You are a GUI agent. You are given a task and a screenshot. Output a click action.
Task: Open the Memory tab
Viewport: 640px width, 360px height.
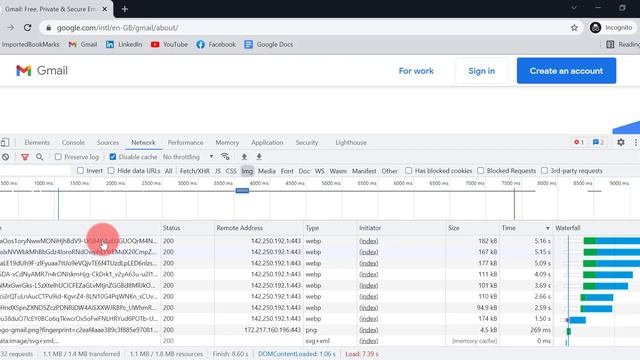coord(227,142)
